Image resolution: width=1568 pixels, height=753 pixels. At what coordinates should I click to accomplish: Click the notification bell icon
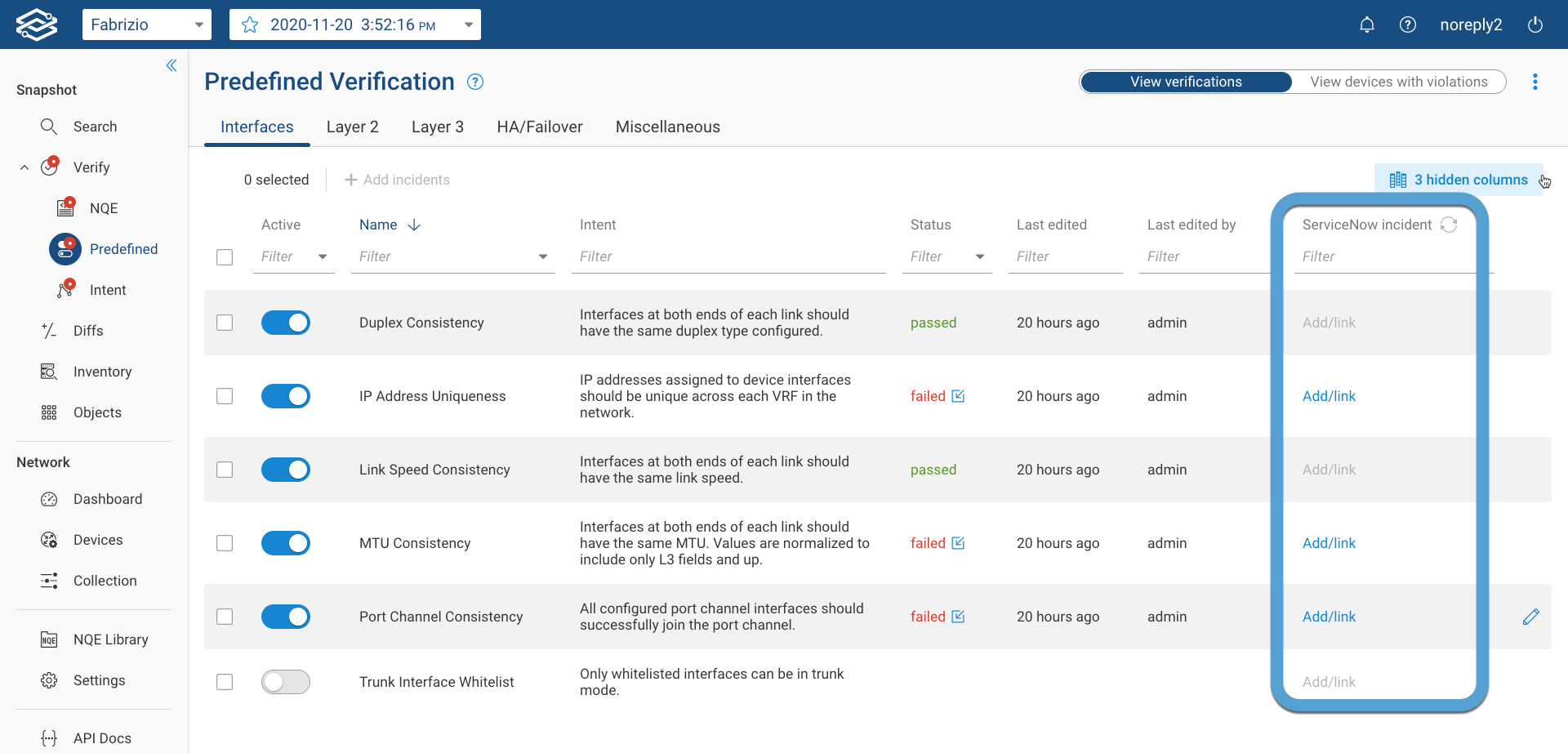pyautogui.click(x=1367, y=25)
